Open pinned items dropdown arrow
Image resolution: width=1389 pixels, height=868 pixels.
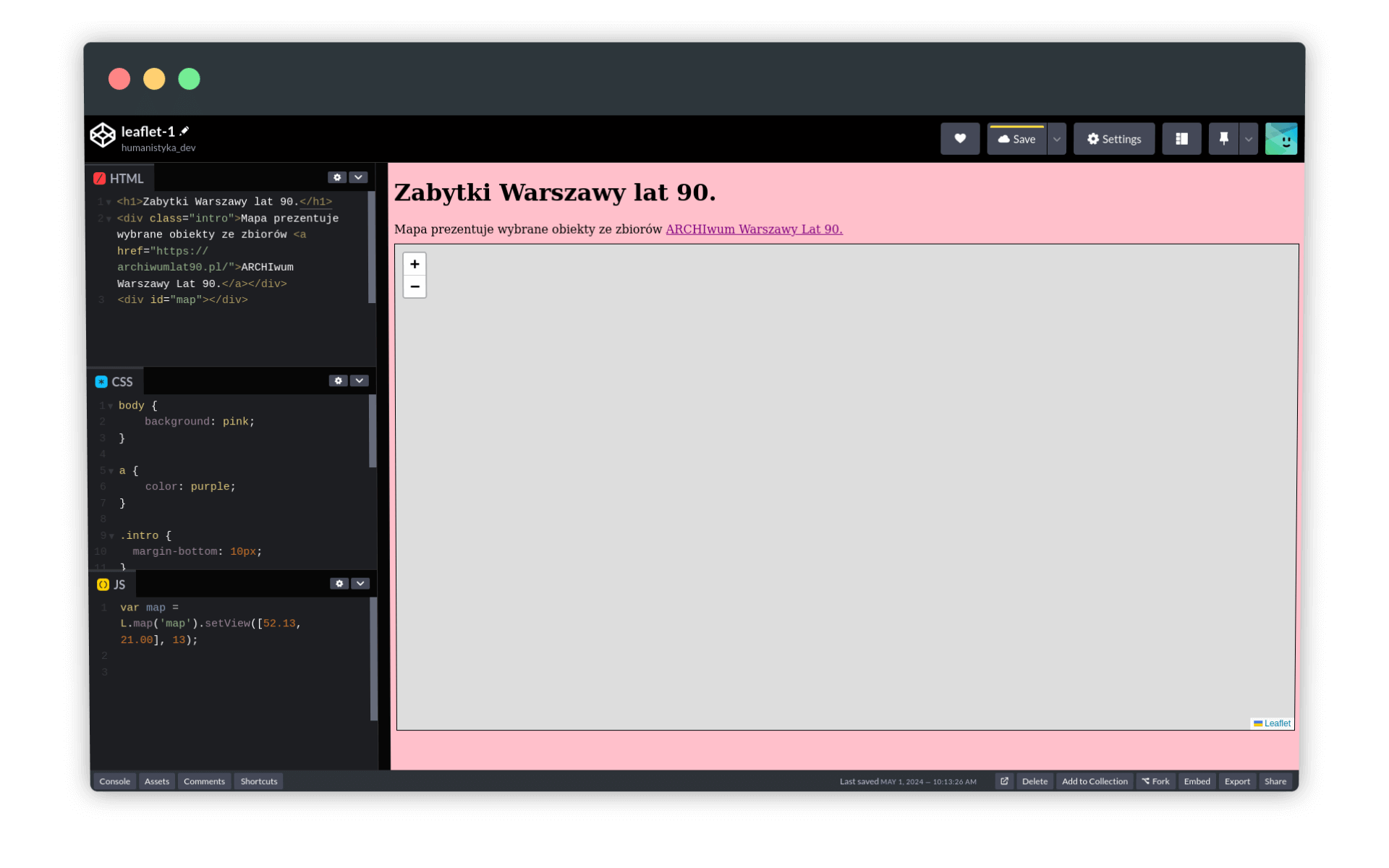tap(1249, 139)
